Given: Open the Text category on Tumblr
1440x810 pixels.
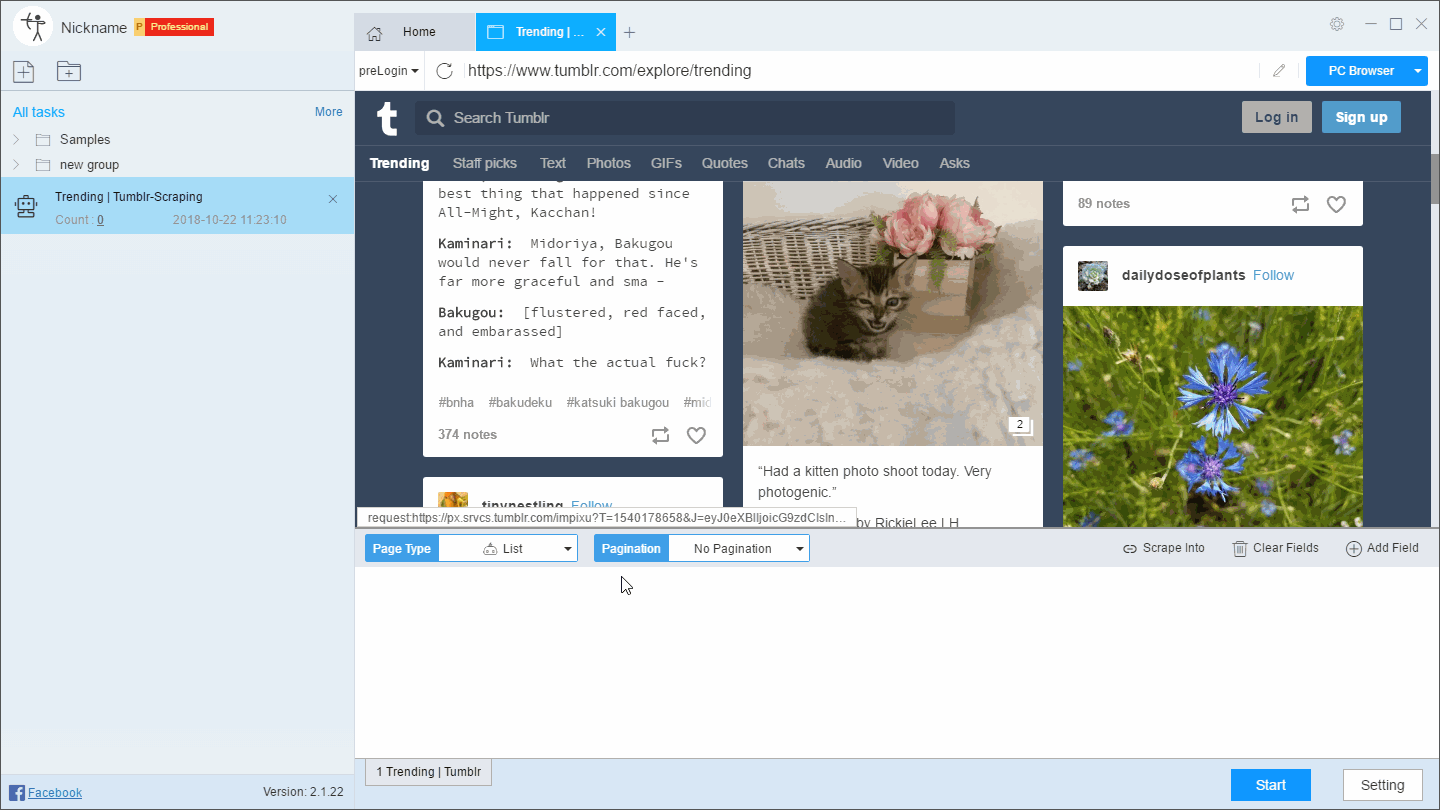Looking at the screenshot, I should pos(553,163).
